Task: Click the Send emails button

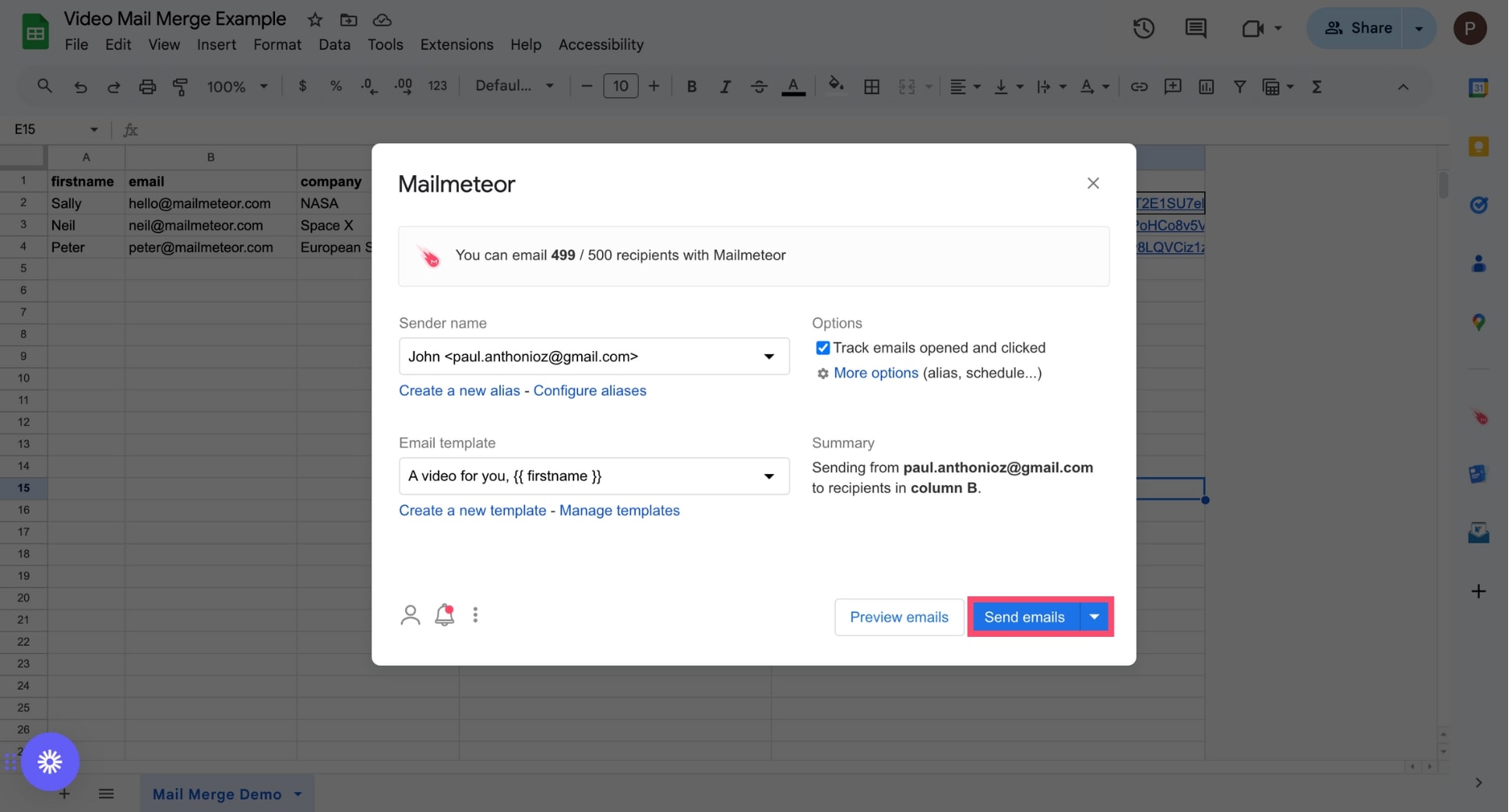Action: click(1024, 617)
